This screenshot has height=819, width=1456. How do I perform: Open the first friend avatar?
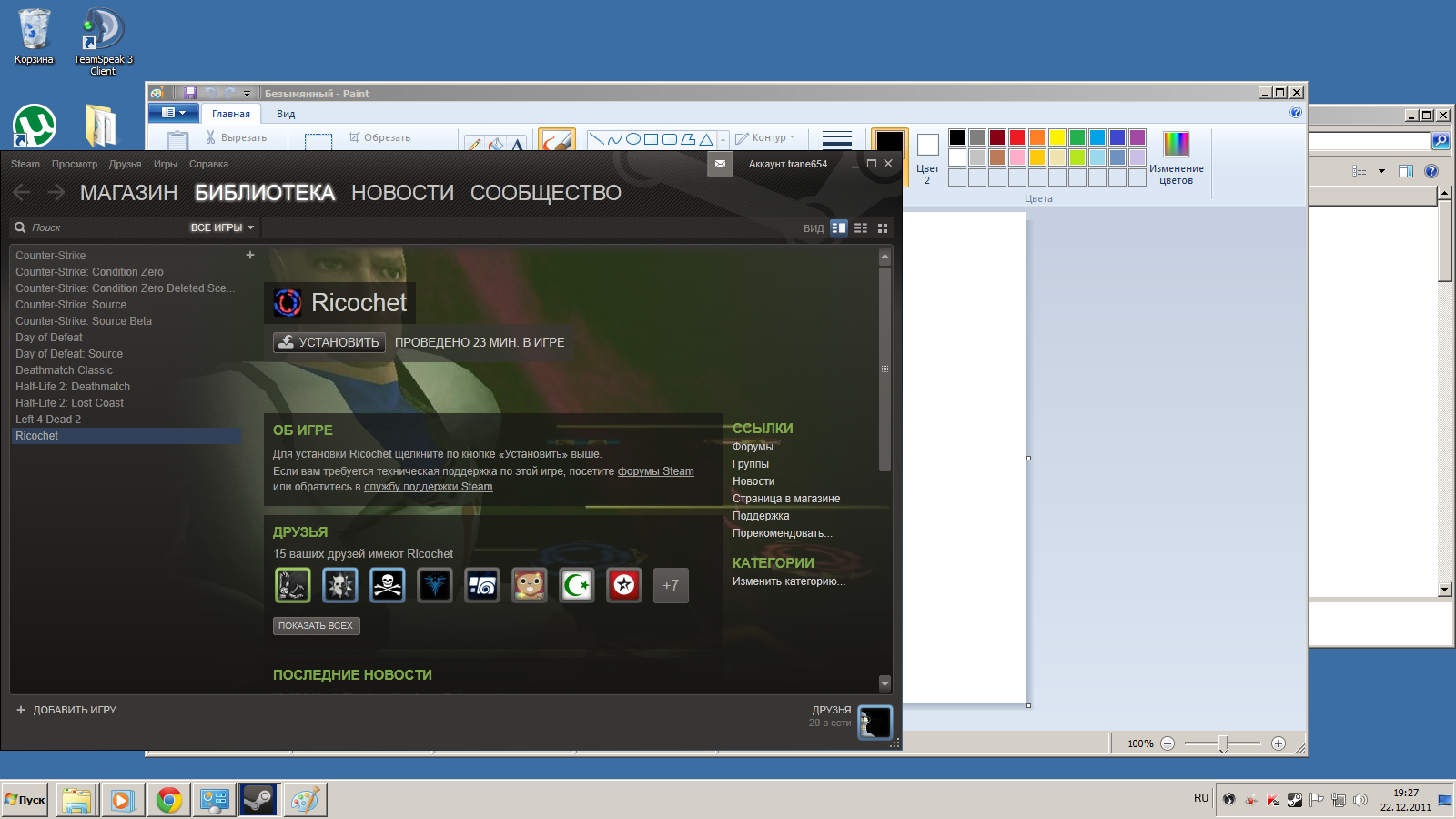pyautogui.click(x=293, y=585)
